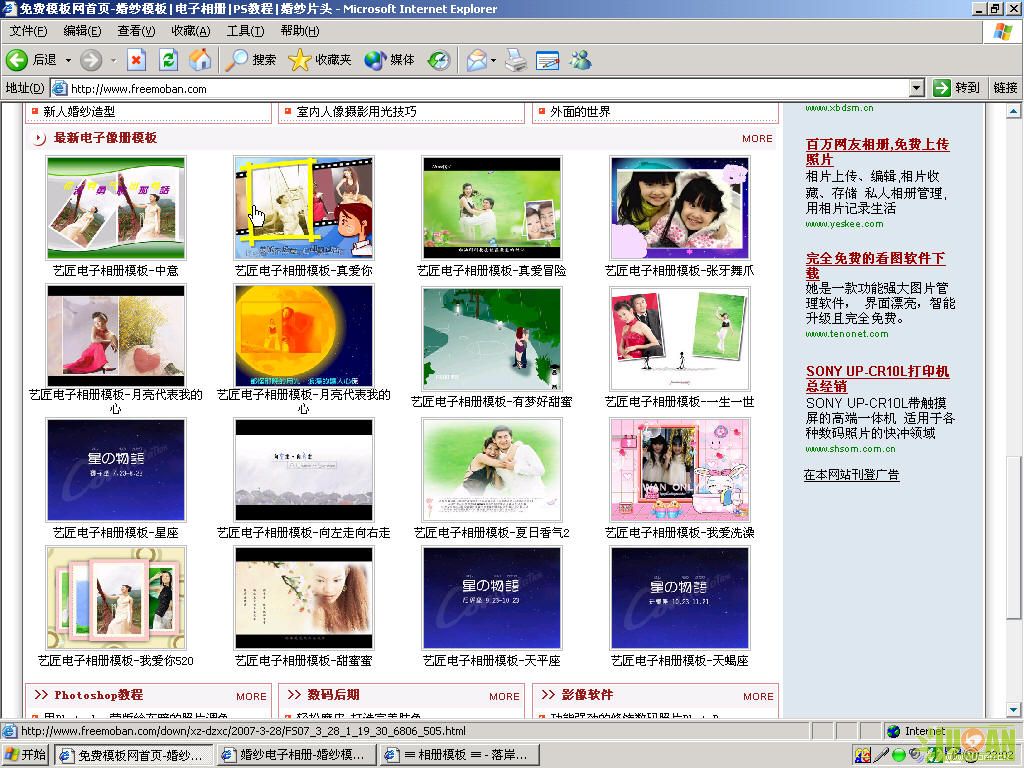The image size is (1024, 768).
Task: Click the 在本网站刊登广告 link
Action: point(852,475)
